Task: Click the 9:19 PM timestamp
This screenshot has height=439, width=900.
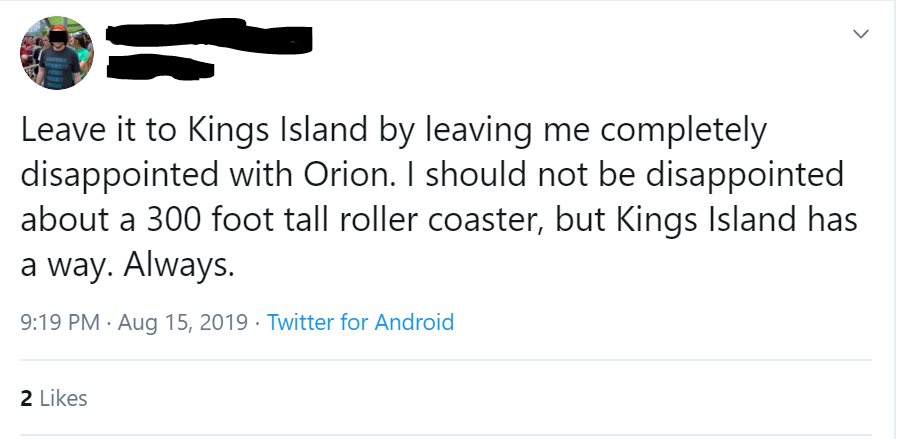Action: coord(58,322)
